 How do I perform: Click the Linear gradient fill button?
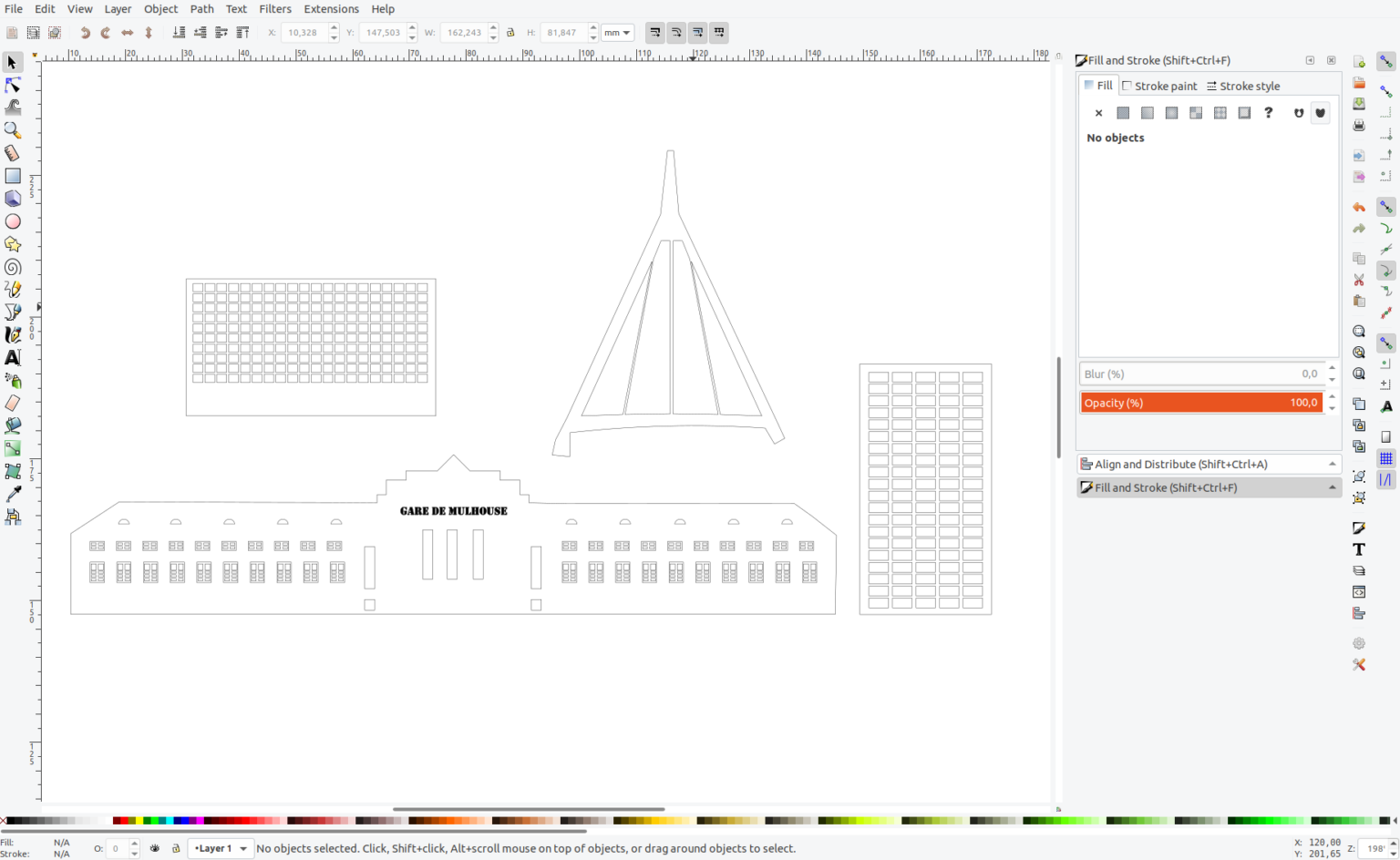[1148, 113]
